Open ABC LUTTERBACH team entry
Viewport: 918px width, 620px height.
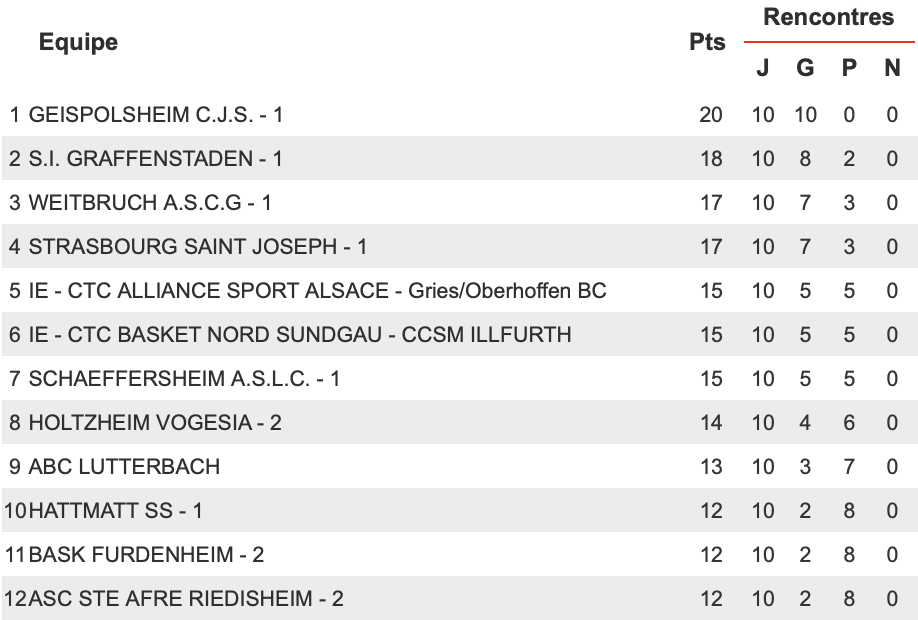[459, 467]
